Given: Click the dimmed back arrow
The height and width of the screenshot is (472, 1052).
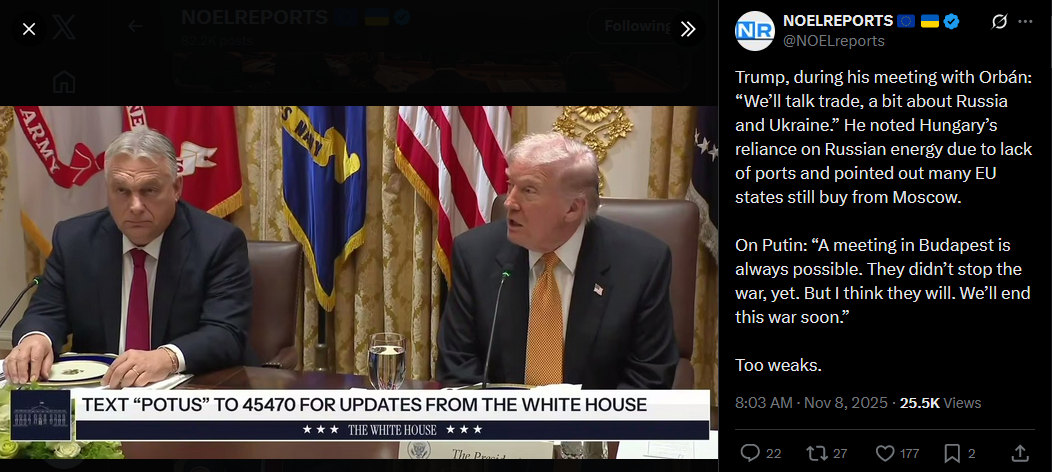Looking at the screenshot, I should point(136,26).
